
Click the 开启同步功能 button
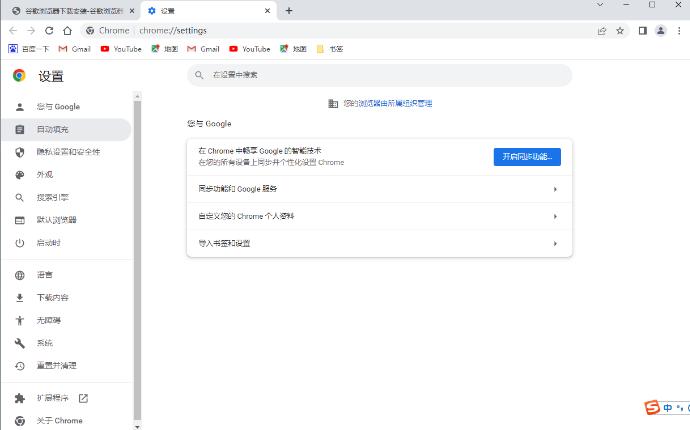click(x=527, y=157)
